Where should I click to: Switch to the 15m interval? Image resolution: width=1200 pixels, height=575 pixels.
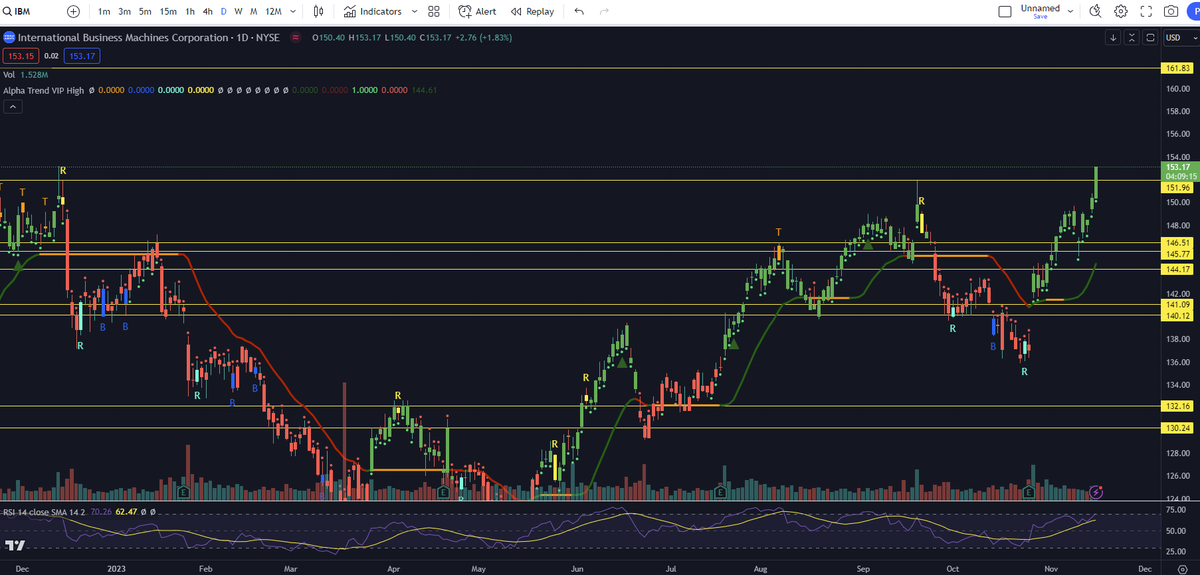168,12
